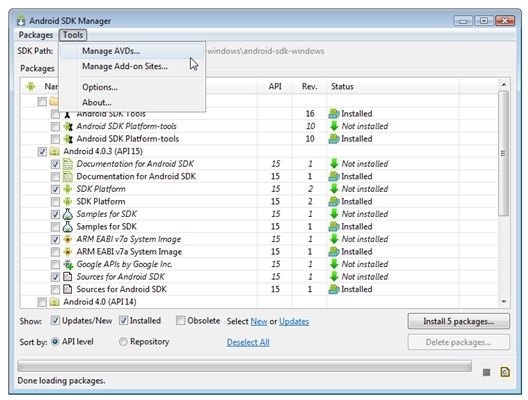Click installed Sources for Android SDK file icon
Screen dimensions: 528x400
(x=68, y=289)
